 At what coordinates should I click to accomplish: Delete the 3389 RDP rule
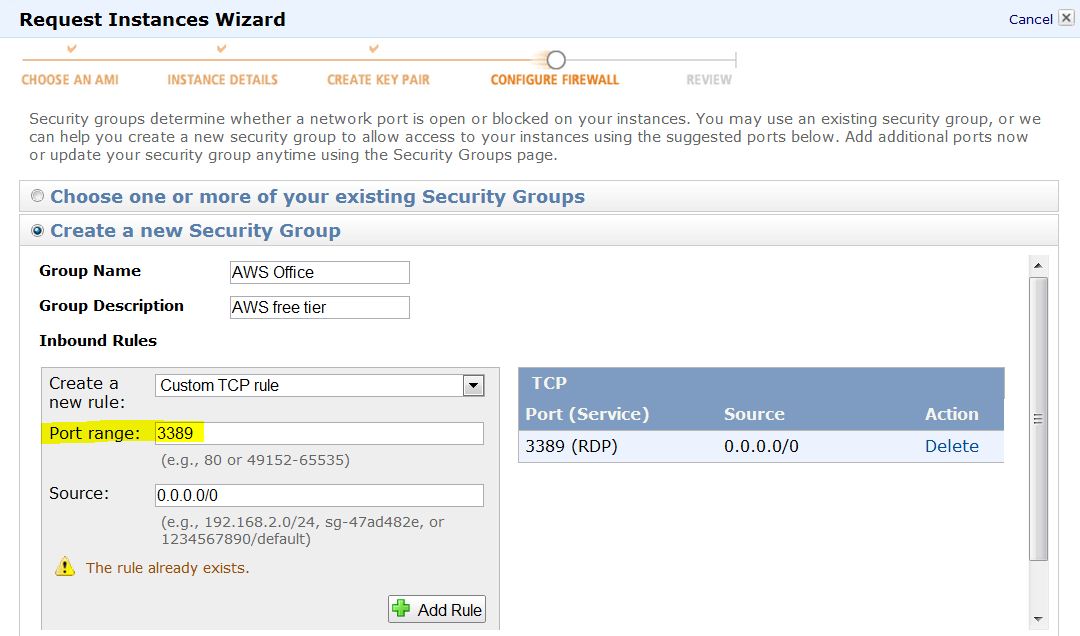click(951, 446)
